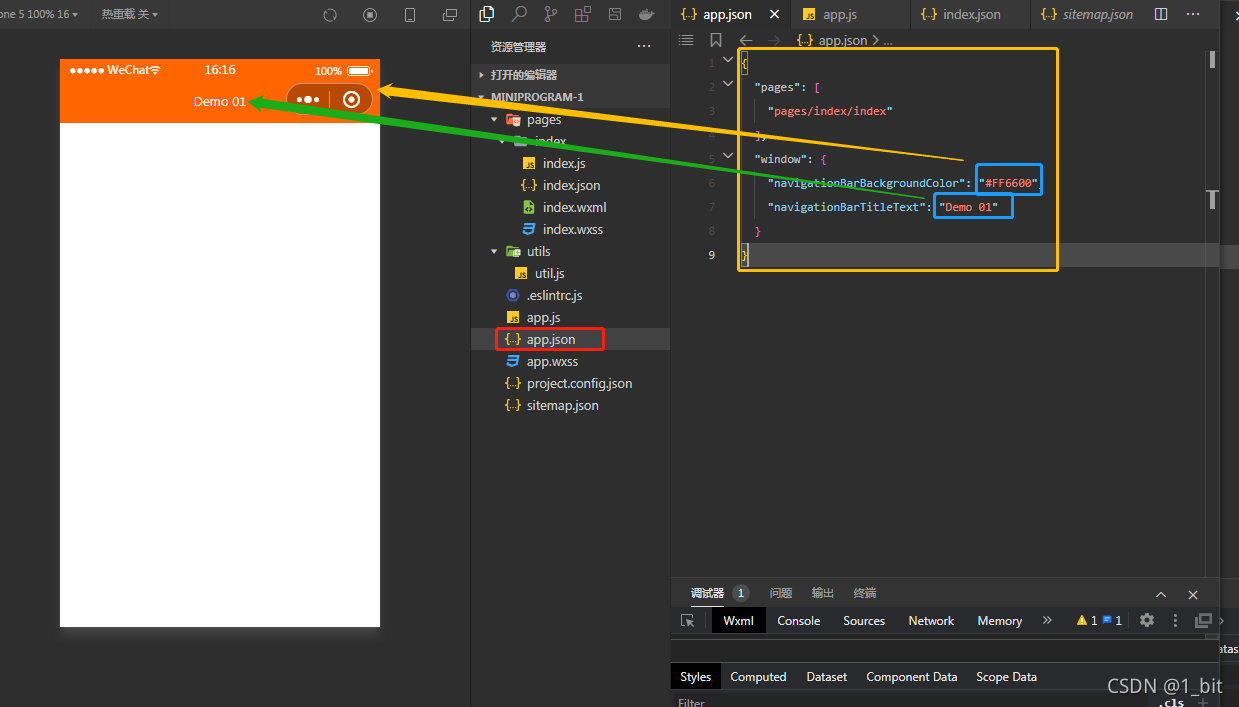The height and width of the screenshot is (707, 1239).
Task: Click the editor back arrow
Action: pos(745,40)
